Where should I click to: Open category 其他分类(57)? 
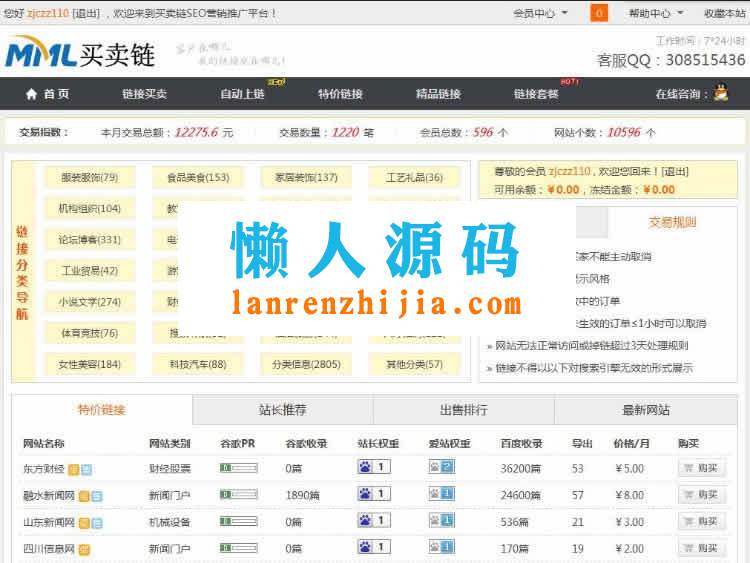(414, 364)
